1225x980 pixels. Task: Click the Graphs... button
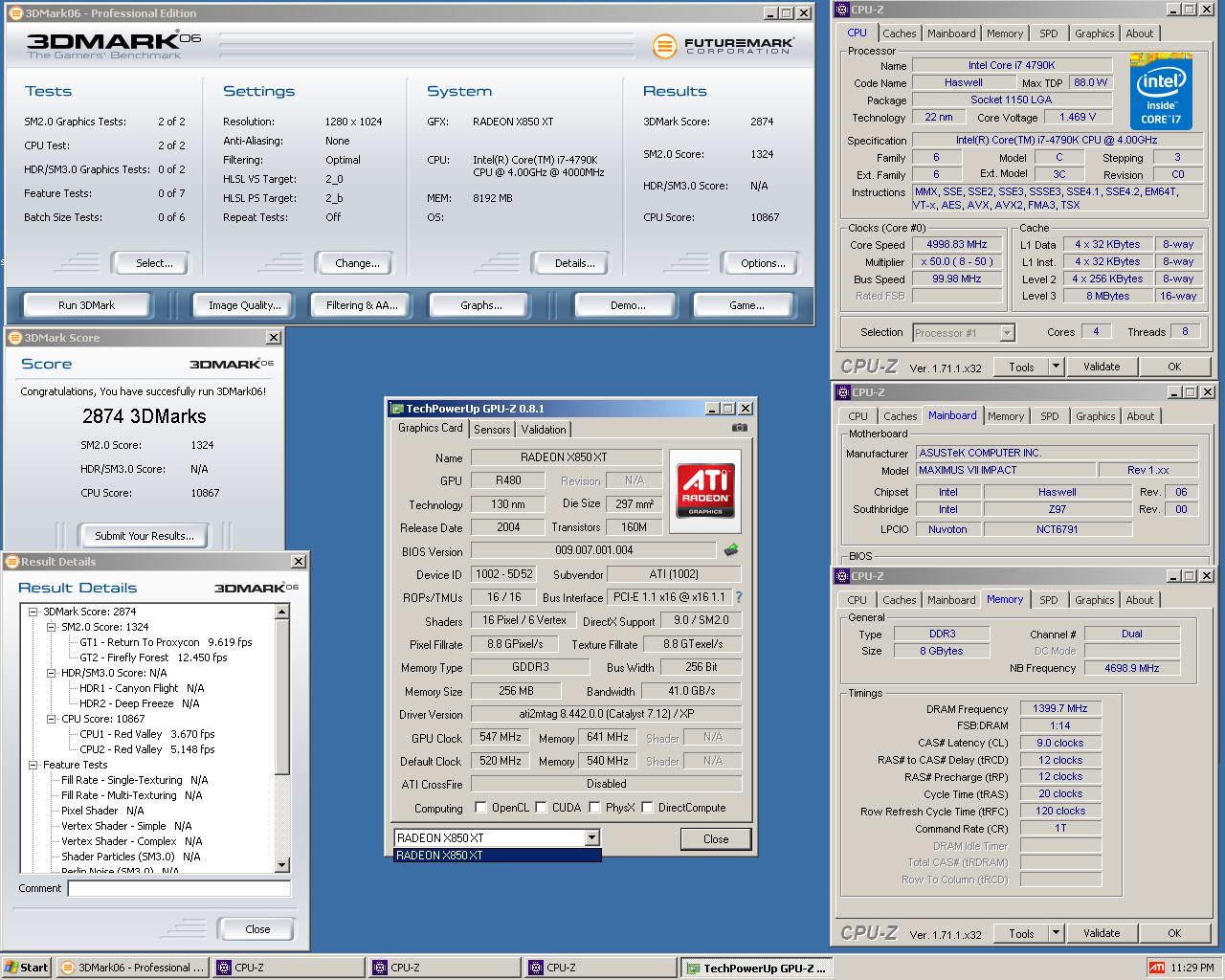coord(480,305)
